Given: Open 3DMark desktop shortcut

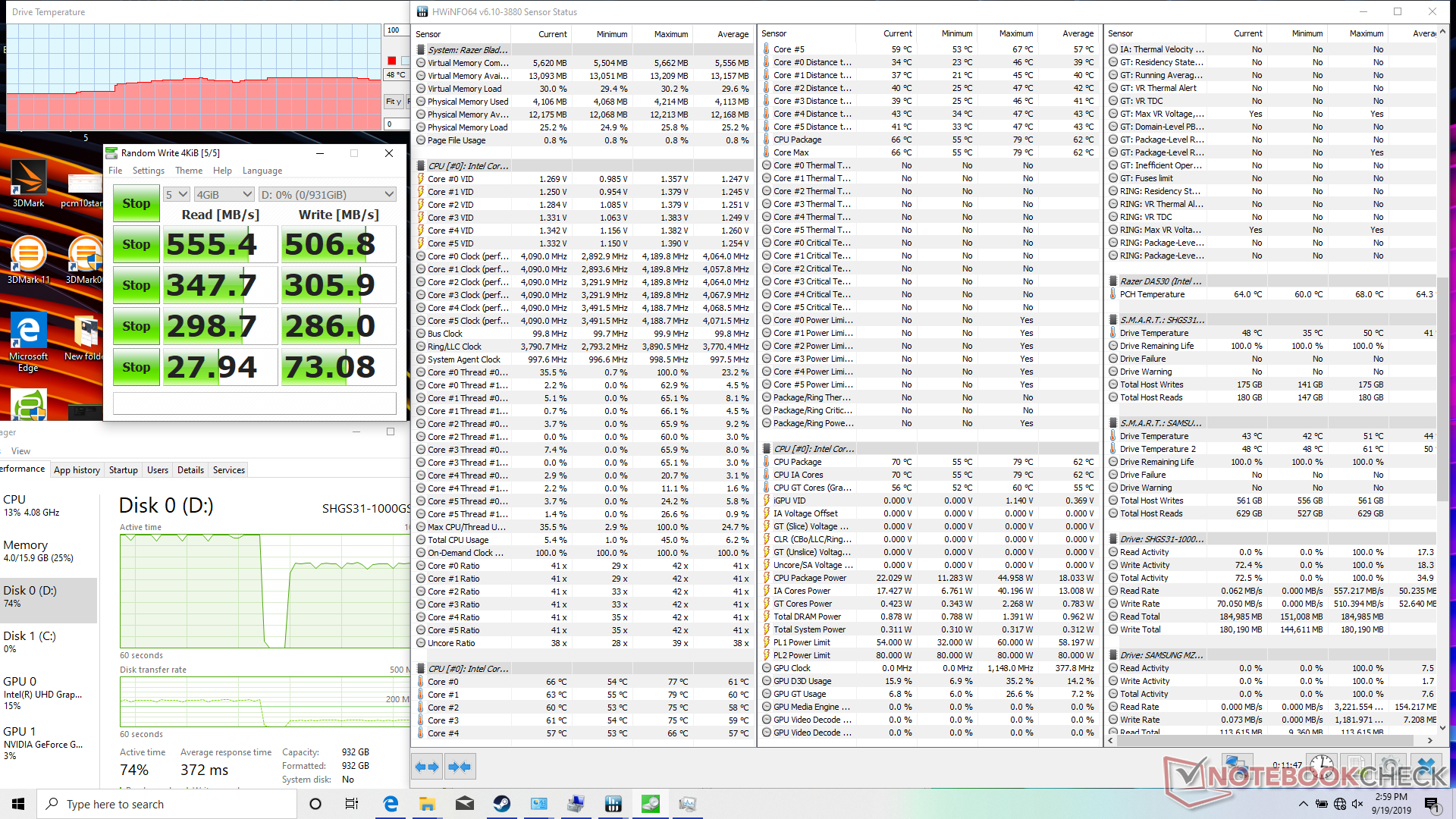Looking at the screenshot, I should [x=28, y=184].
